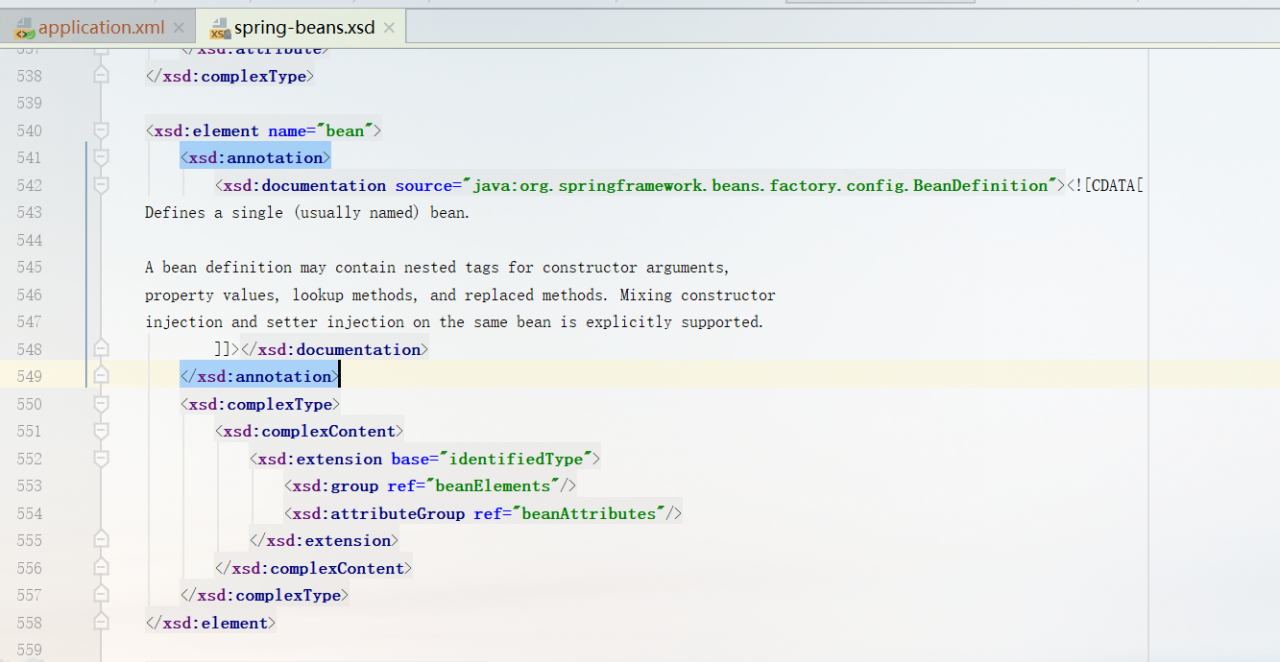Click the fold end marker on line 549

(x=101, y=376)
